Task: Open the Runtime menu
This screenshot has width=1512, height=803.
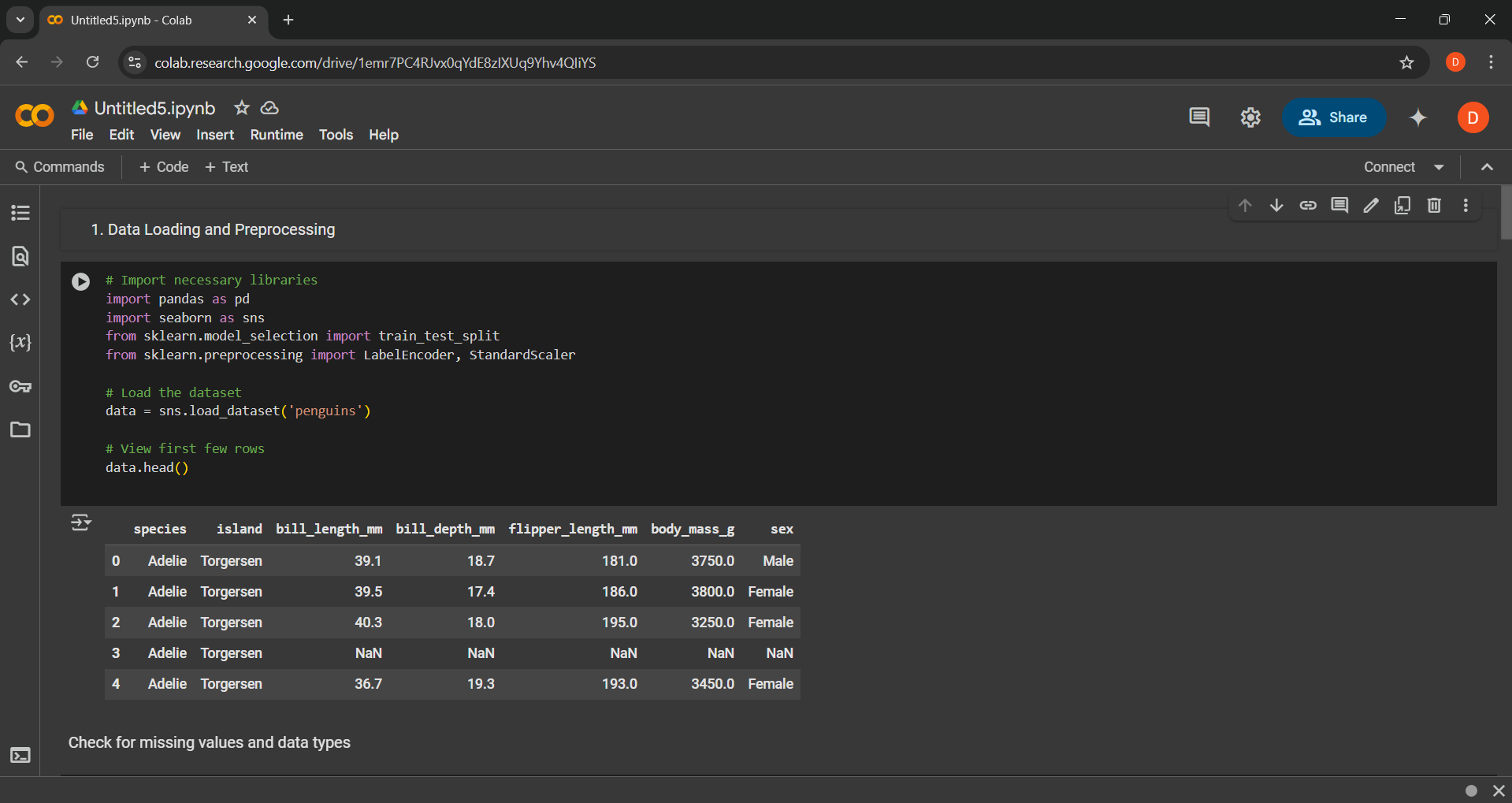Action: point(276,135)
